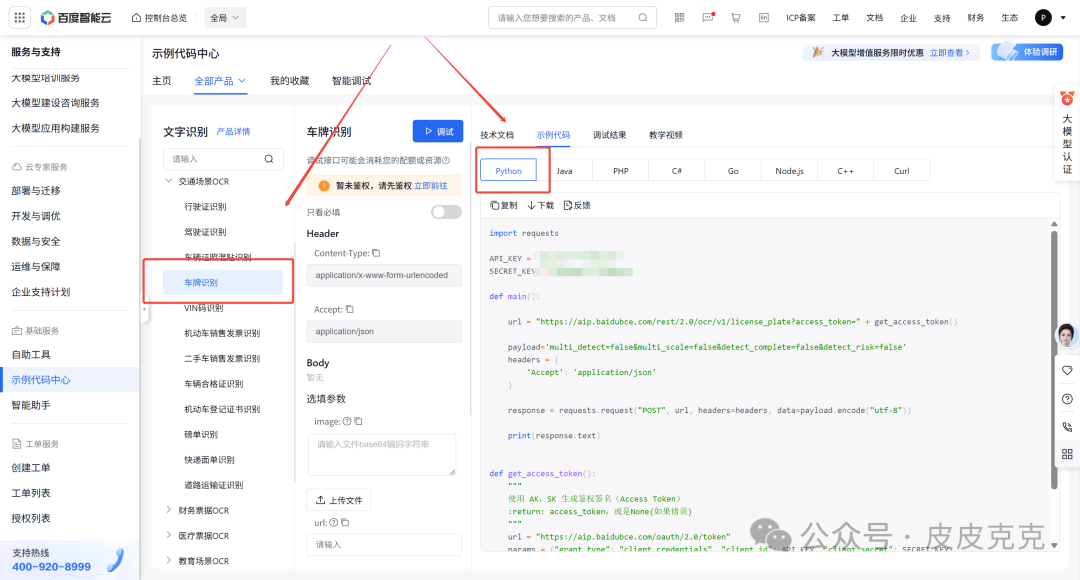Show help for the image parameter
The image size is (1080, 580).
tap(347, 422)
